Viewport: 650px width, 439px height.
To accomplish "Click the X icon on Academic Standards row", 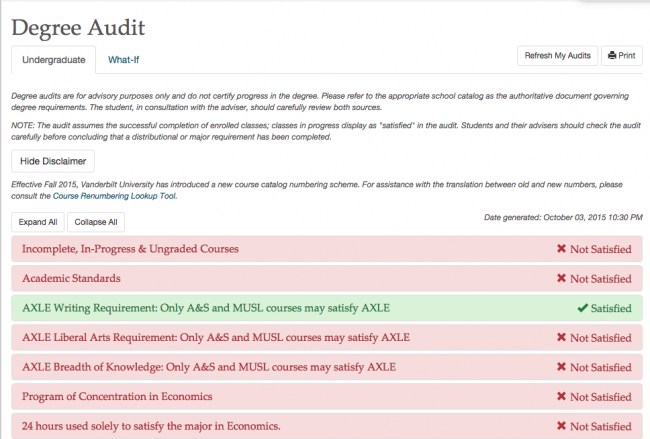I will [562, 279].
